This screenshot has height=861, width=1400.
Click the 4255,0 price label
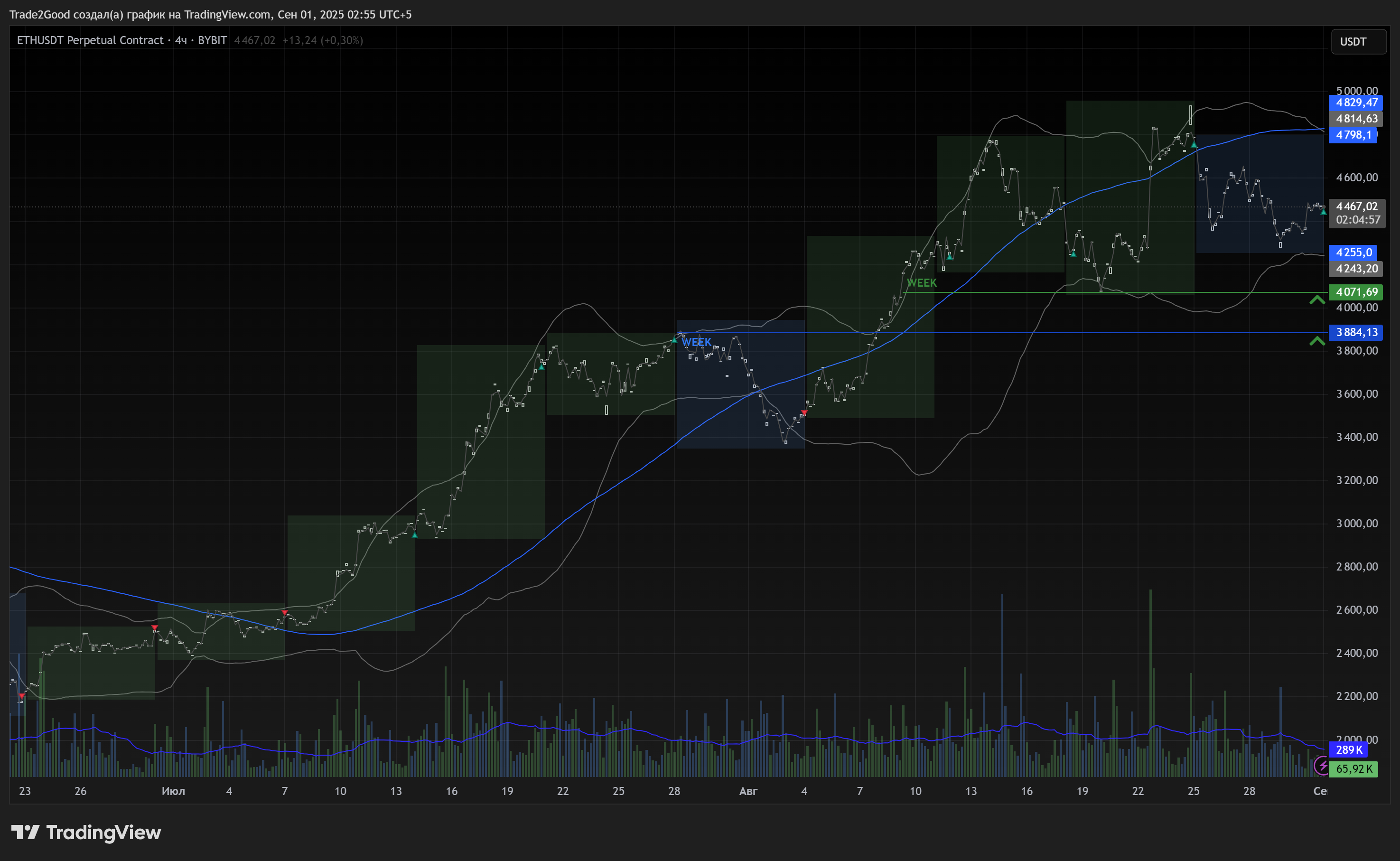1353,252
